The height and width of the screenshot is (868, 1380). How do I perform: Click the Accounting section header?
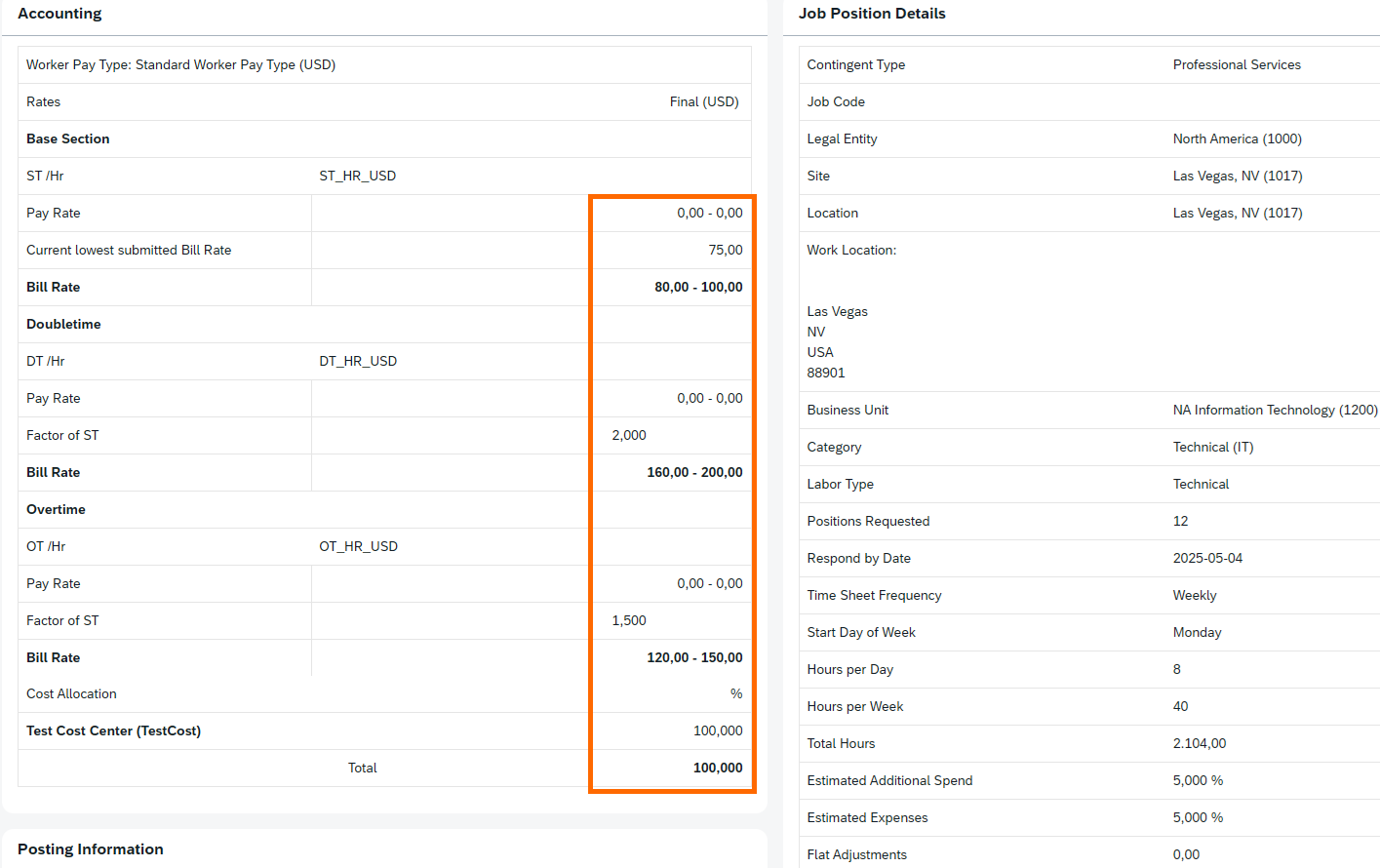coord(59,14)
